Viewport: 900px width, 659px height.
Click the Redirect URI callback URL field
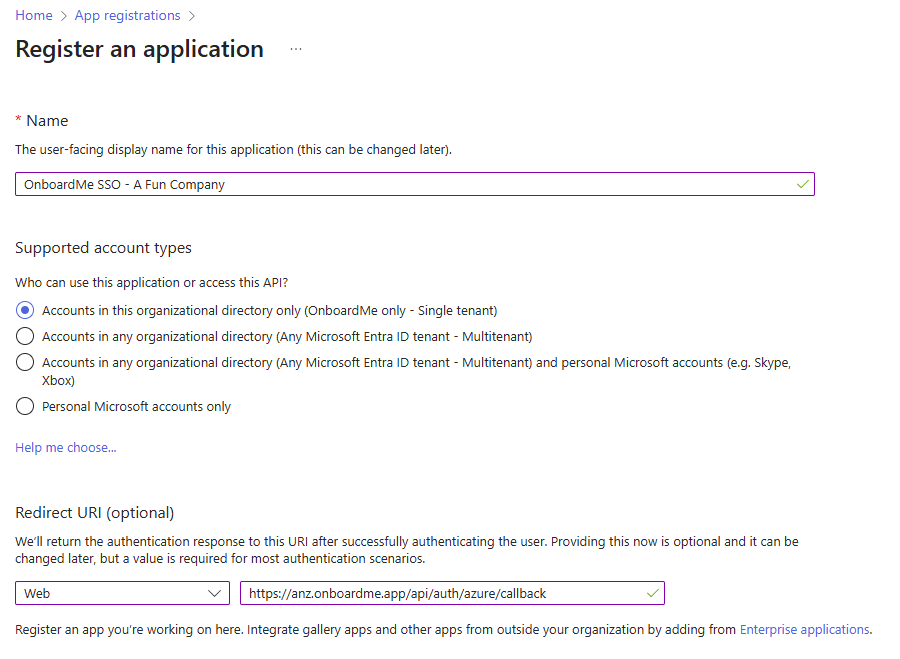click(440, 593)
